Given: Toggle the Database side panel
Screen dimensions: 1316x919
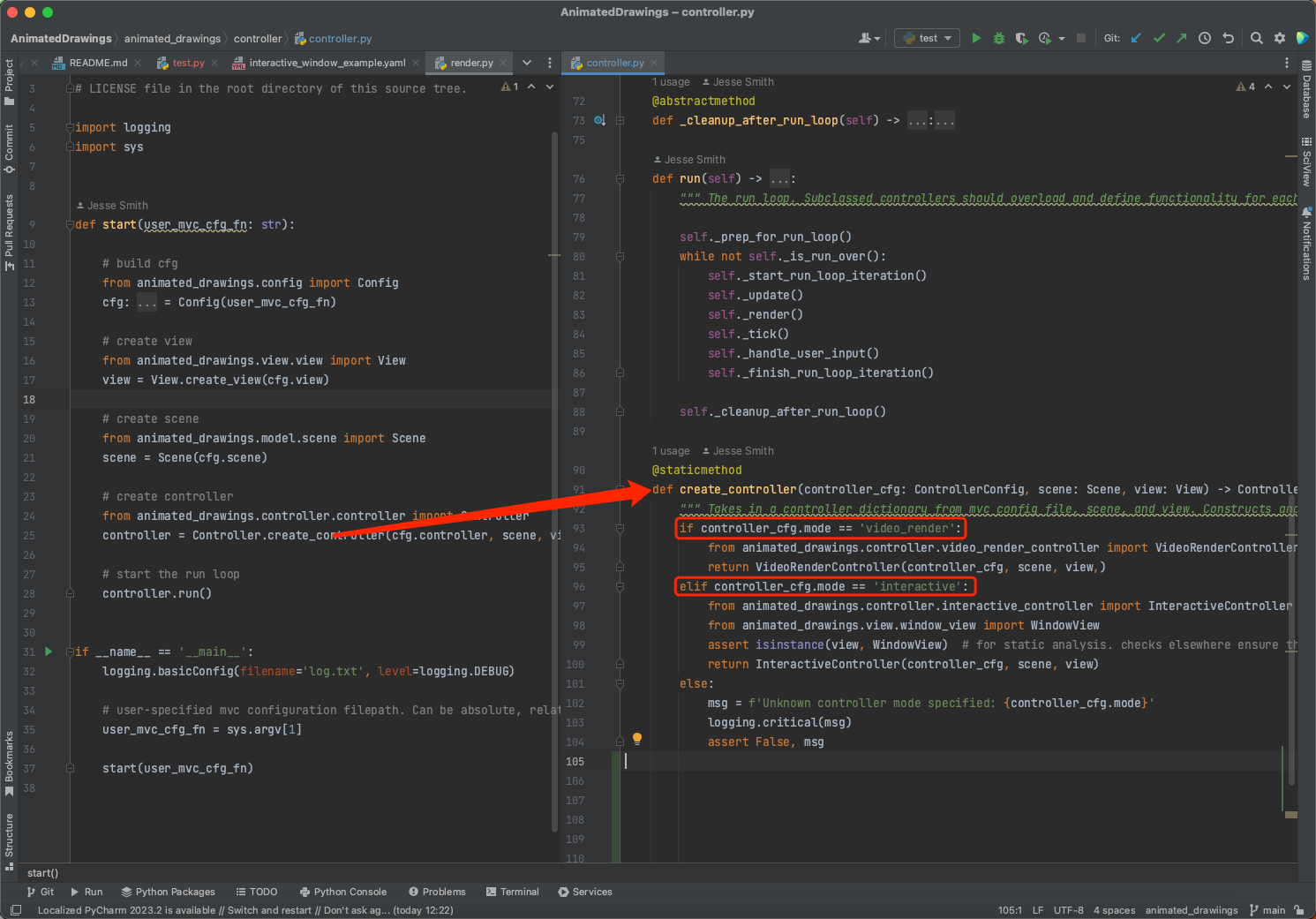Looking at the screenshot, I should point(1306,89).
